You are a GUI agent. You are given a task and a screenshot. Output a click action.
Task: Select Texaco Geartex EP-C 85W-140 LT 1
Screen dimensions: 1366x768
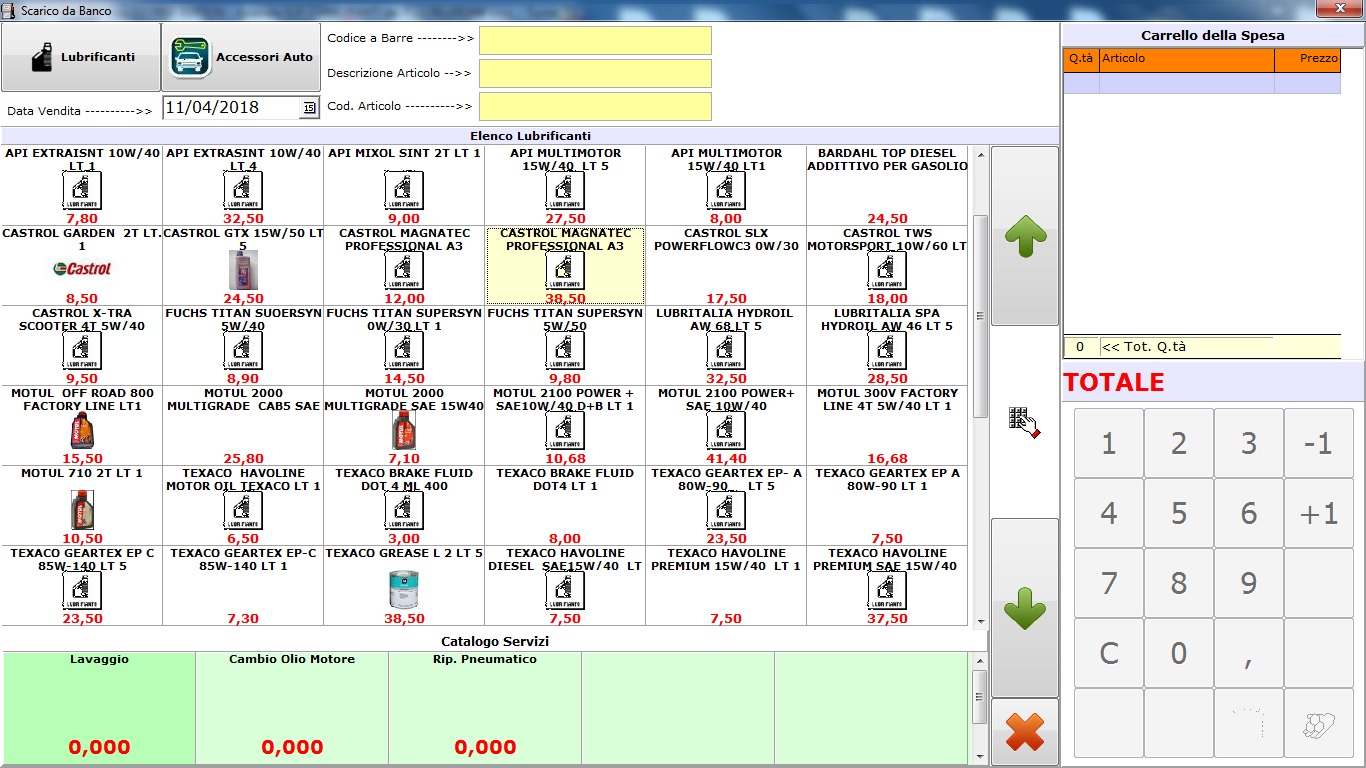243,586
